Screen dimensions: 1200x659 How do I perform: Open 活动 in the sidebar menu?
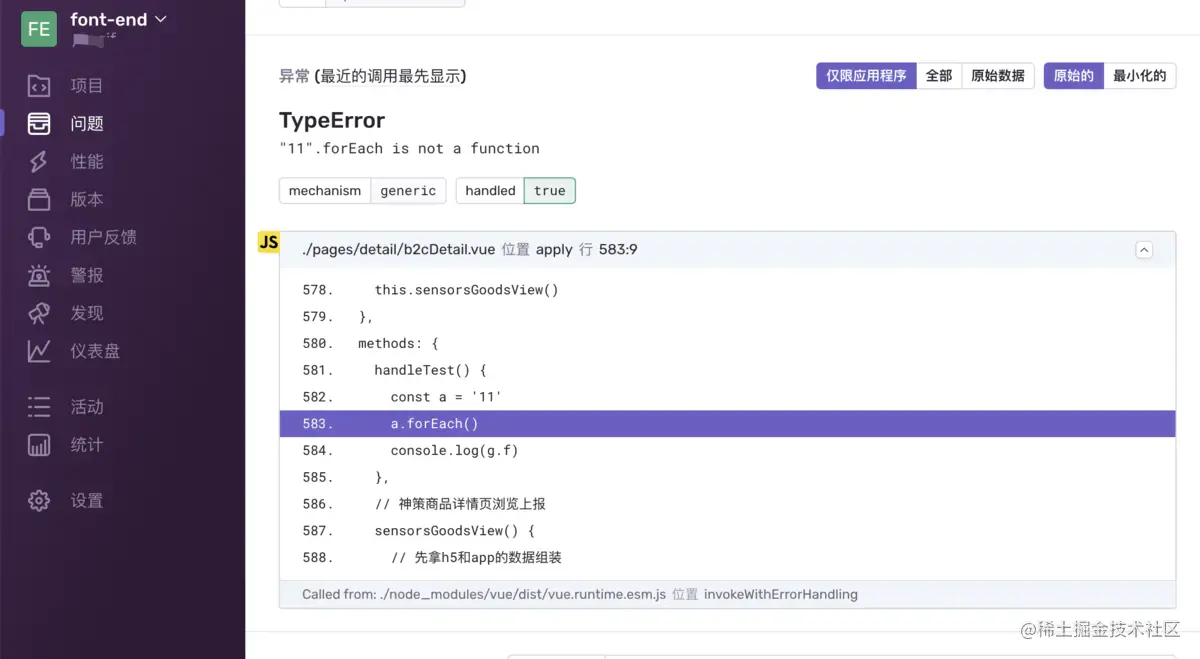click(87, 407)
